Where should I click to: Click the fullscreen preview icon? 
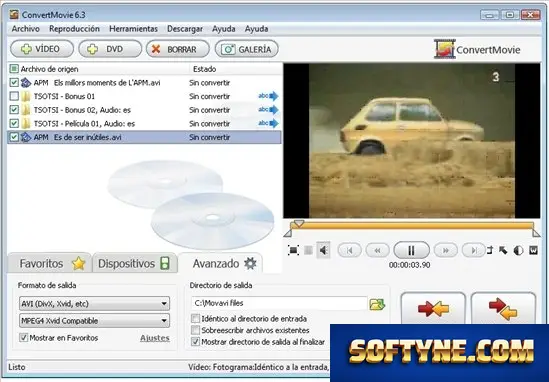click(293, 250)
